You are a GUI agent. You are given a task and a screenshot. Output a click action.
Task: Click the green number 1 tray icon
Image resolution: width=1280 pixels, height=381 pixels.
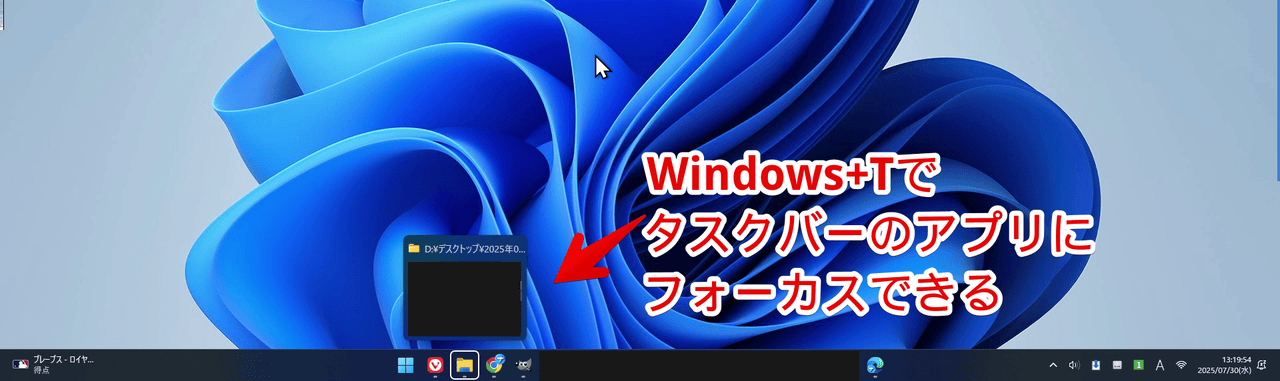tap(1138, 365)
